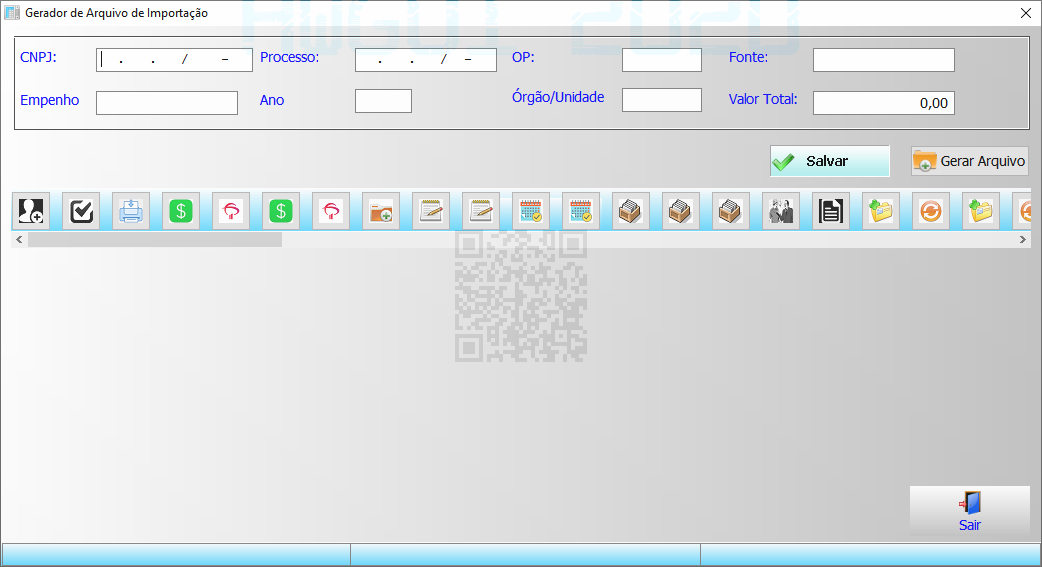The height and width of the screenshot is (567, 1042).
Task: Click the notepad pencil icon next to the calendar
Action: (481, 211)
